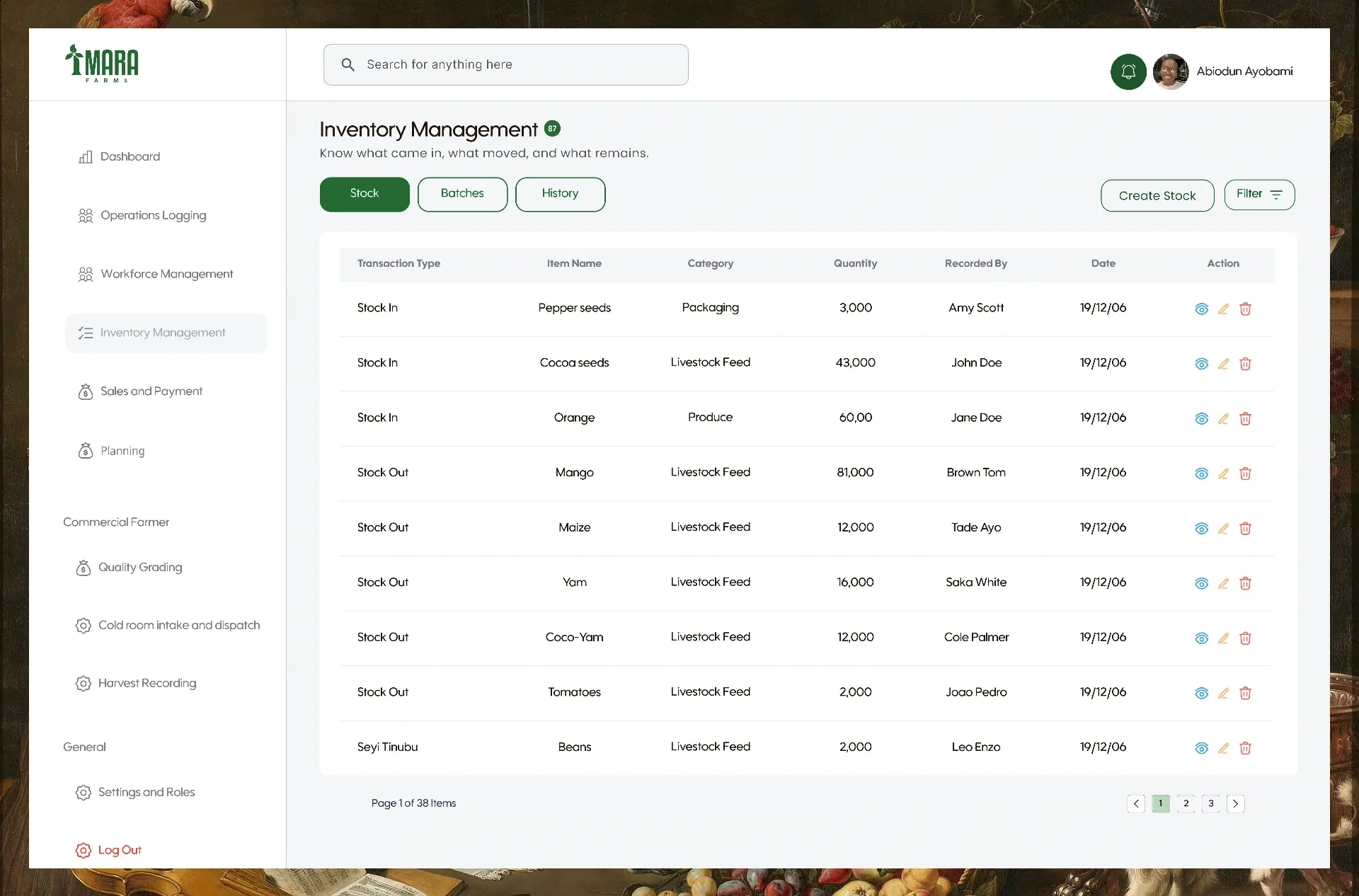Delete the Maize stock entry
This screenshot has width=1359, height=896.
(1245, 529)
